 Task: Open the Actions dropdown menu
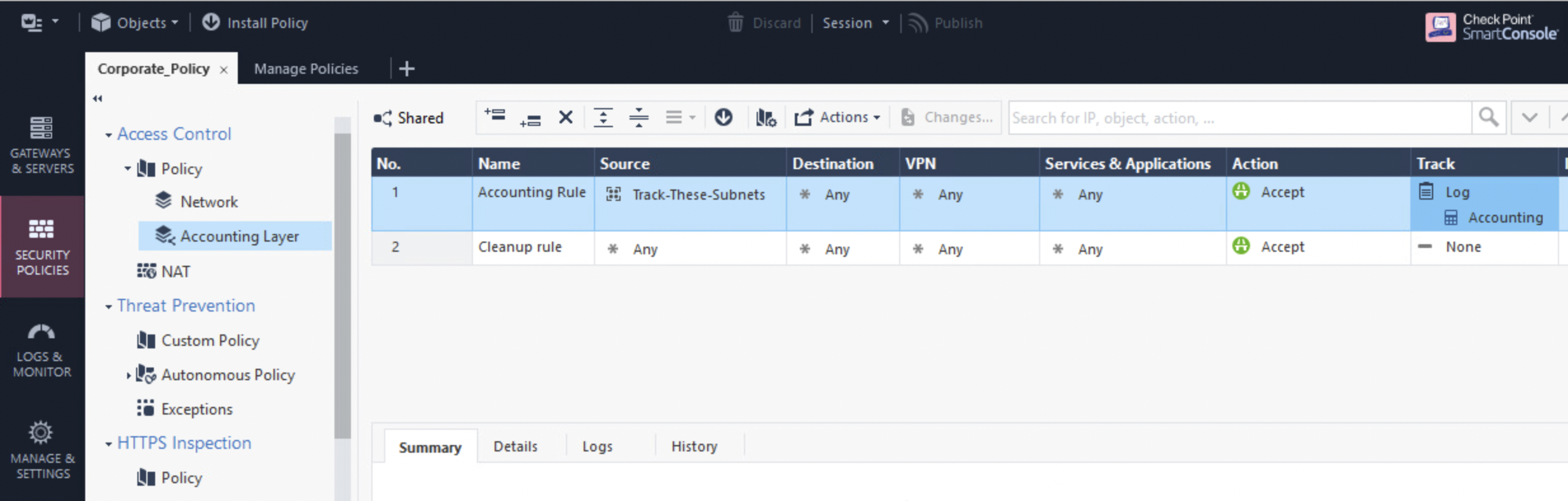click(x=837, y=118)
